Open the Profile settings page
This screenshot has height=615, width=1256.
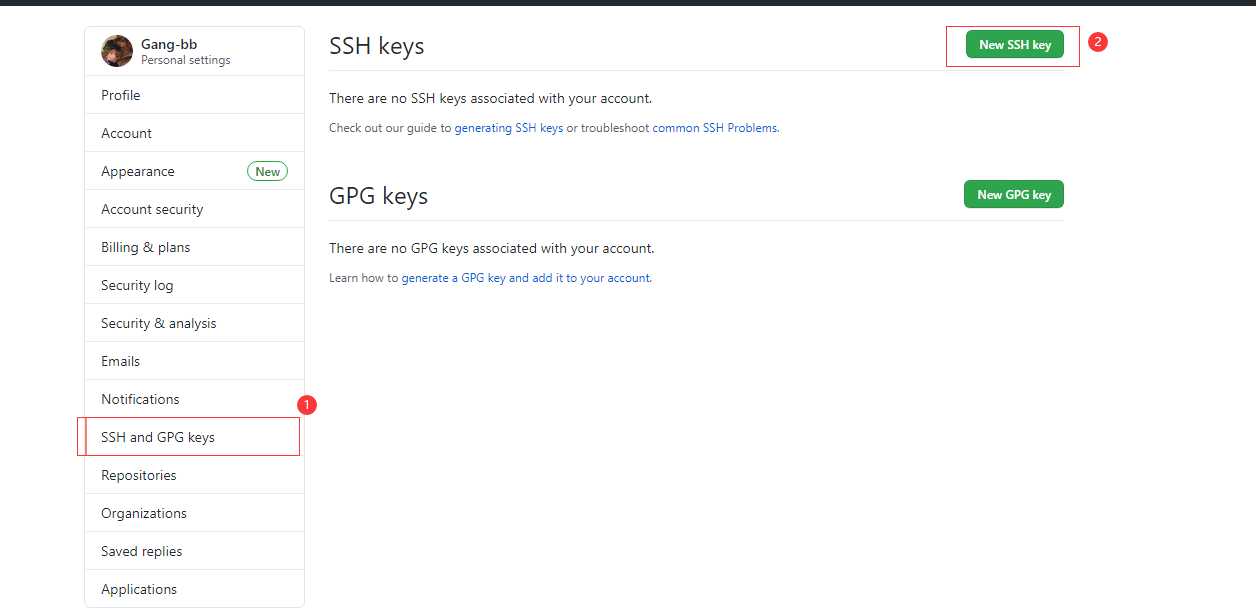pyautogui.click(x=194, y=95)
